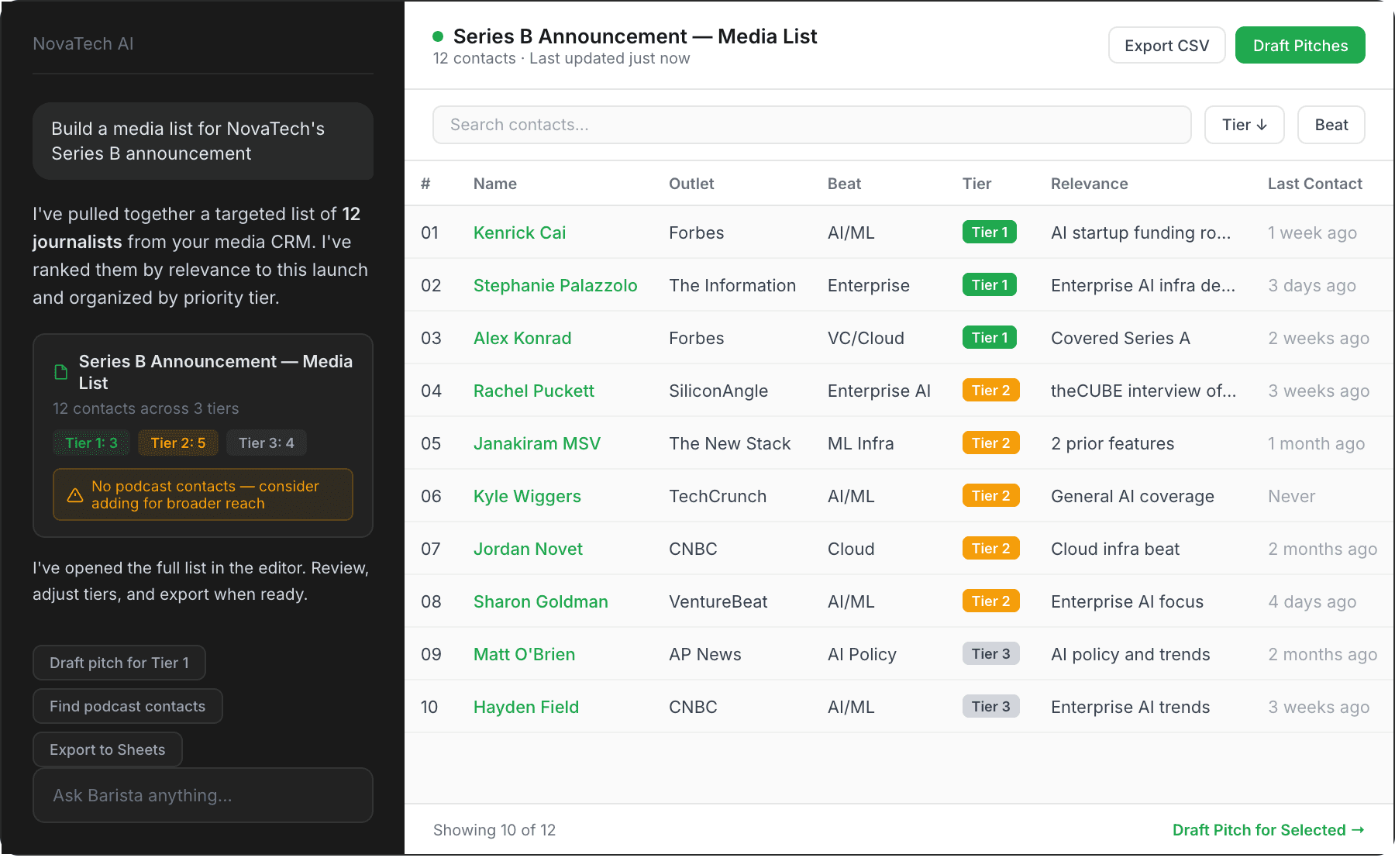Click Draft Pitch for Selected link

[1268, 830]
